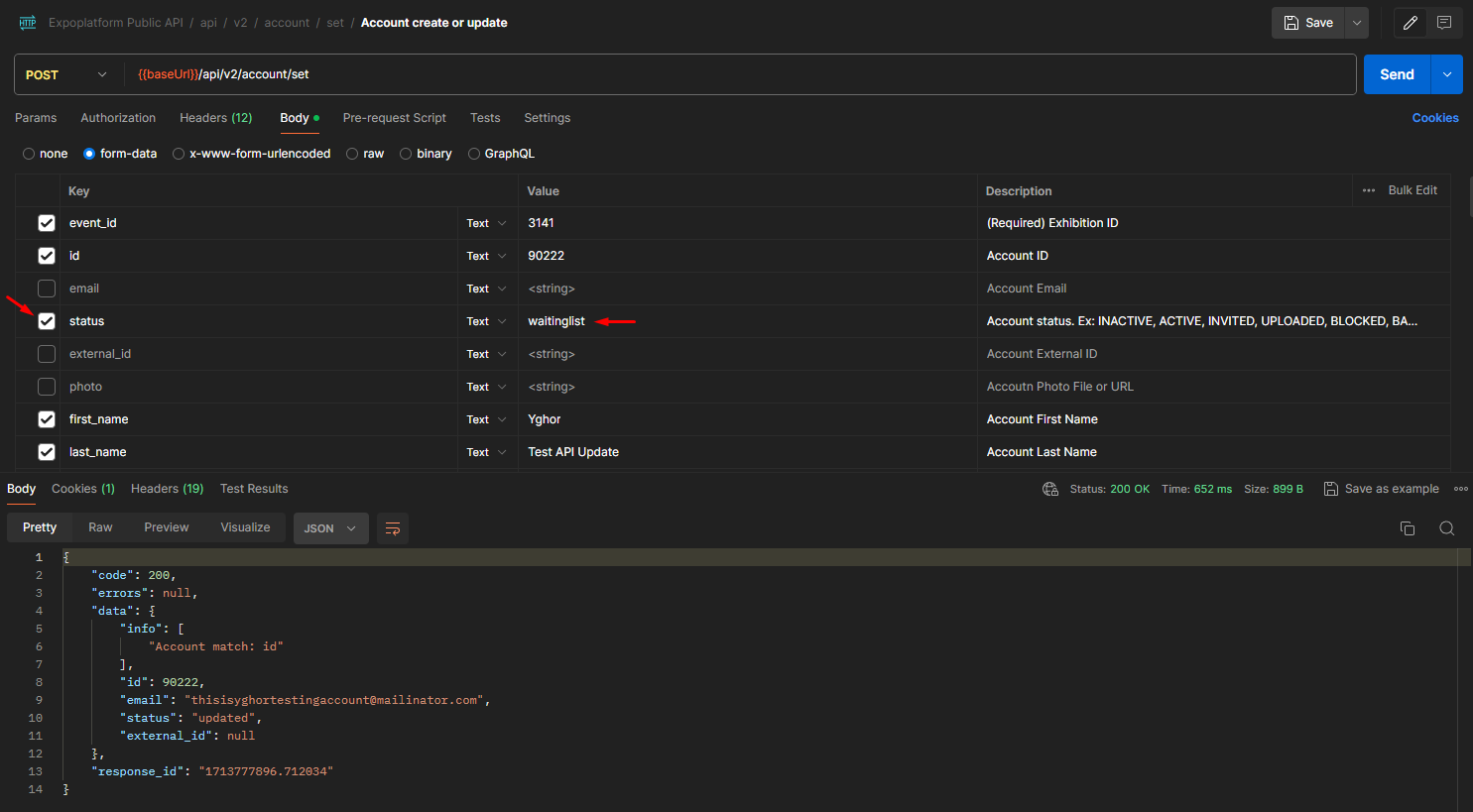
Task: Open the comments icon panel
Action: 1444,23
